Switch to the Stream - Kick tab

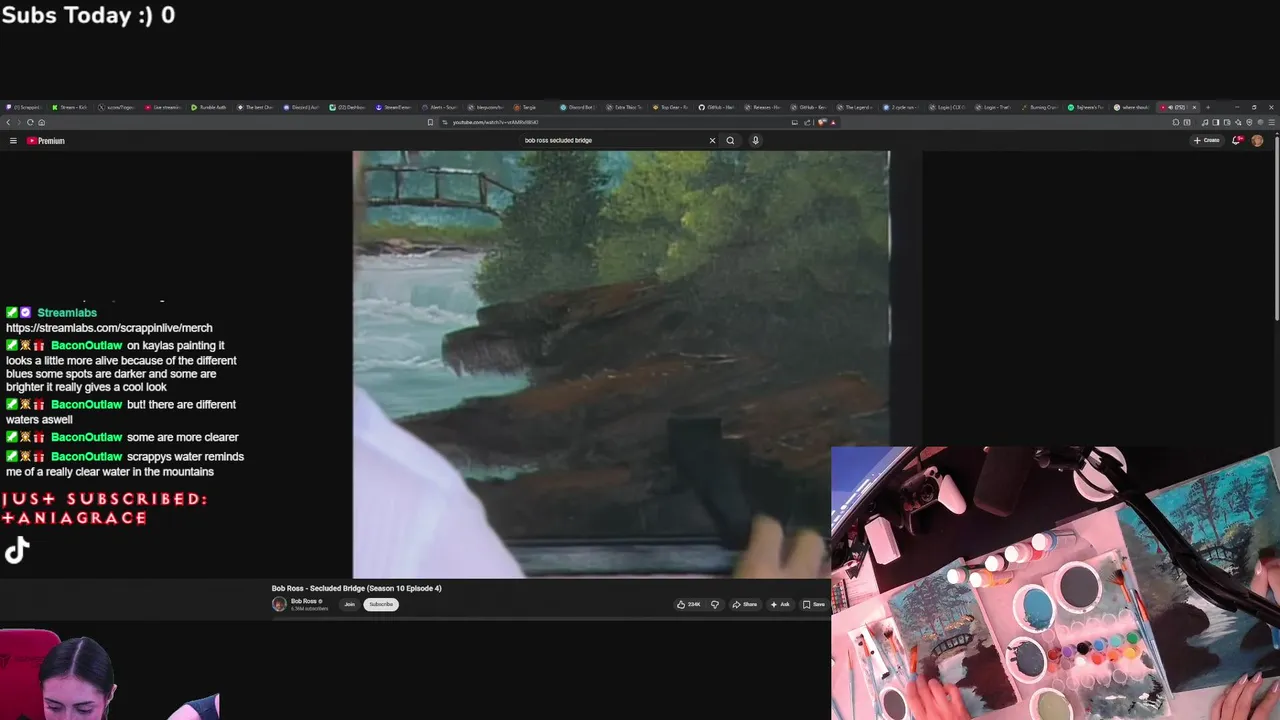click(70, 107)
